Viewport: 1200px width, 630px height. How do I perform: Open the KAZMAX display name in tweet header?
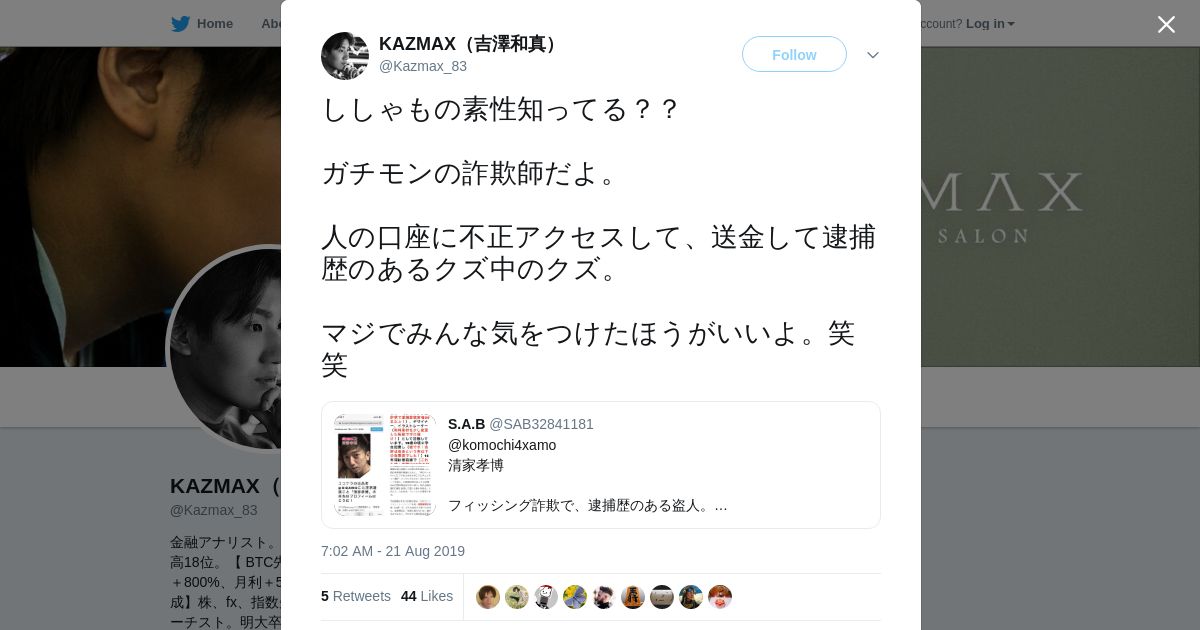pyautogui.click(x=470, y=44)
